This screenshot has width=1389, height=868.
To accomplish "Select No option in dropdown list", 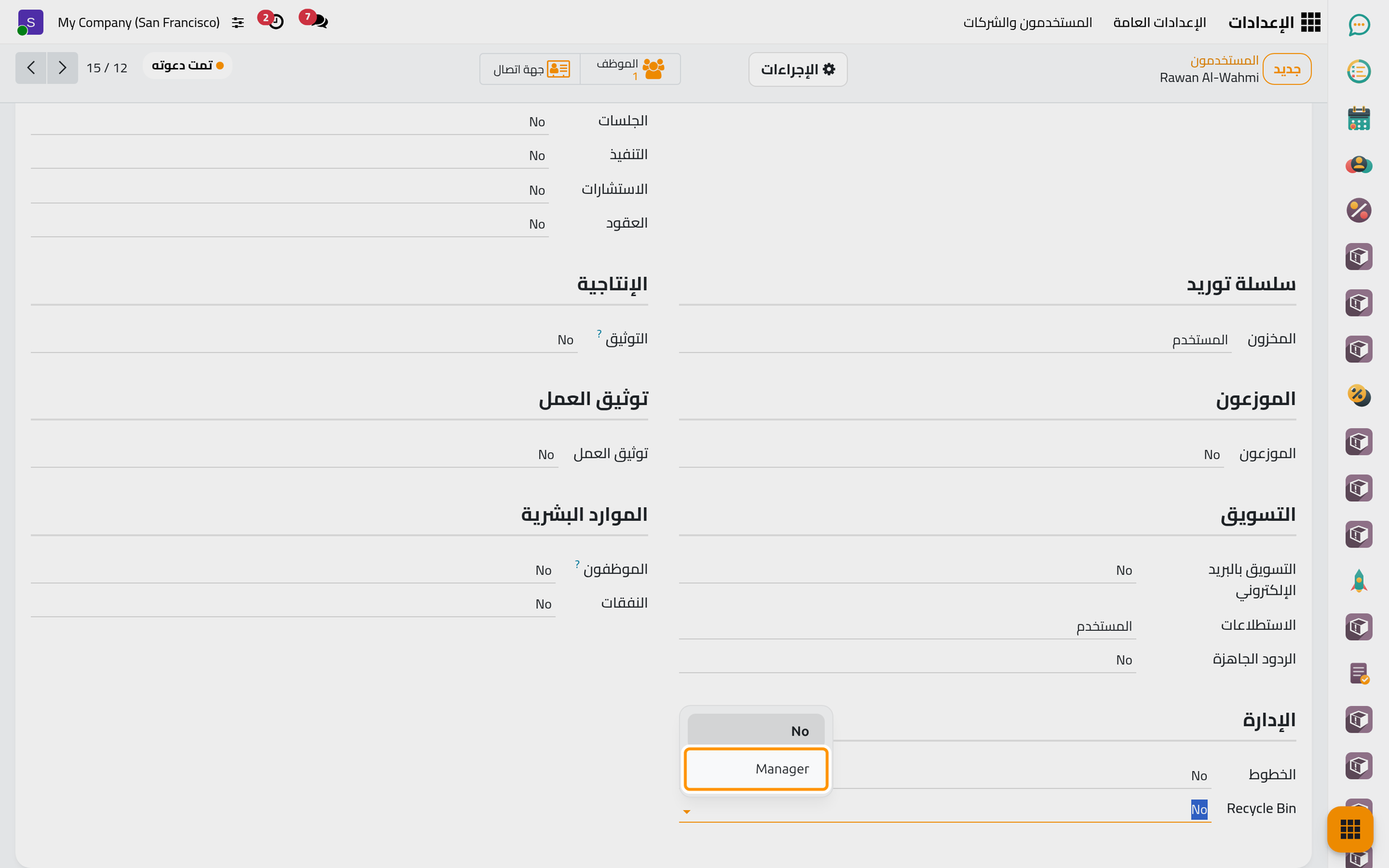I will 756,731.
